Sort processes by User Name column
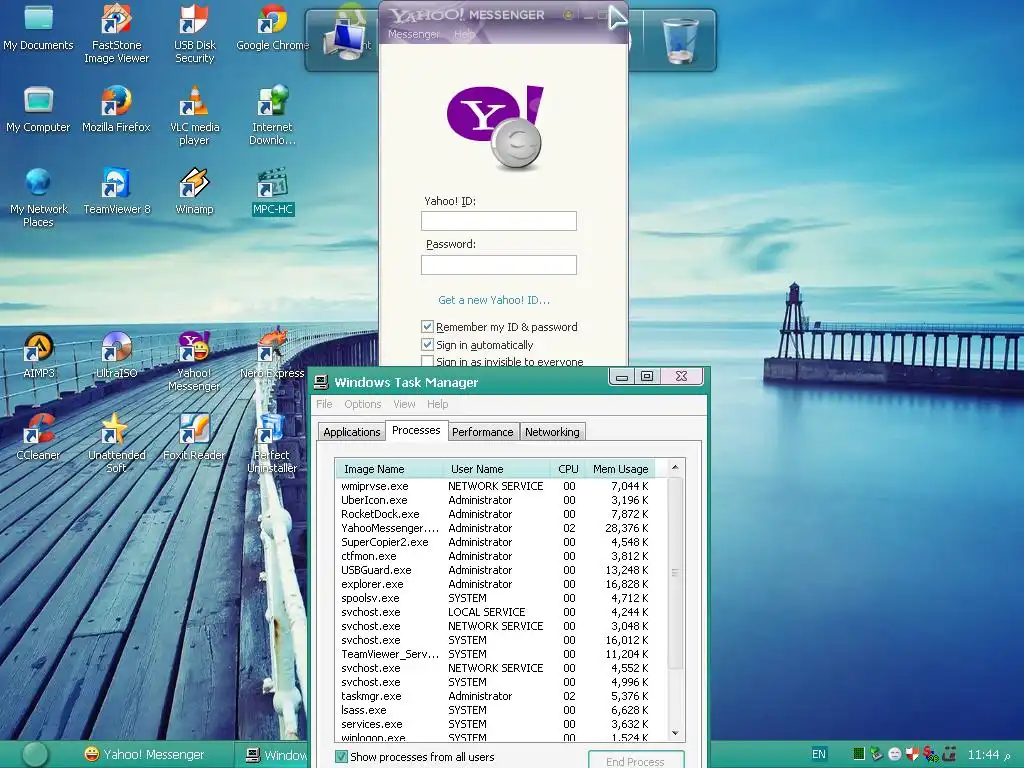The height and width of the screenshot is (768, 1024). pos(496,469)
